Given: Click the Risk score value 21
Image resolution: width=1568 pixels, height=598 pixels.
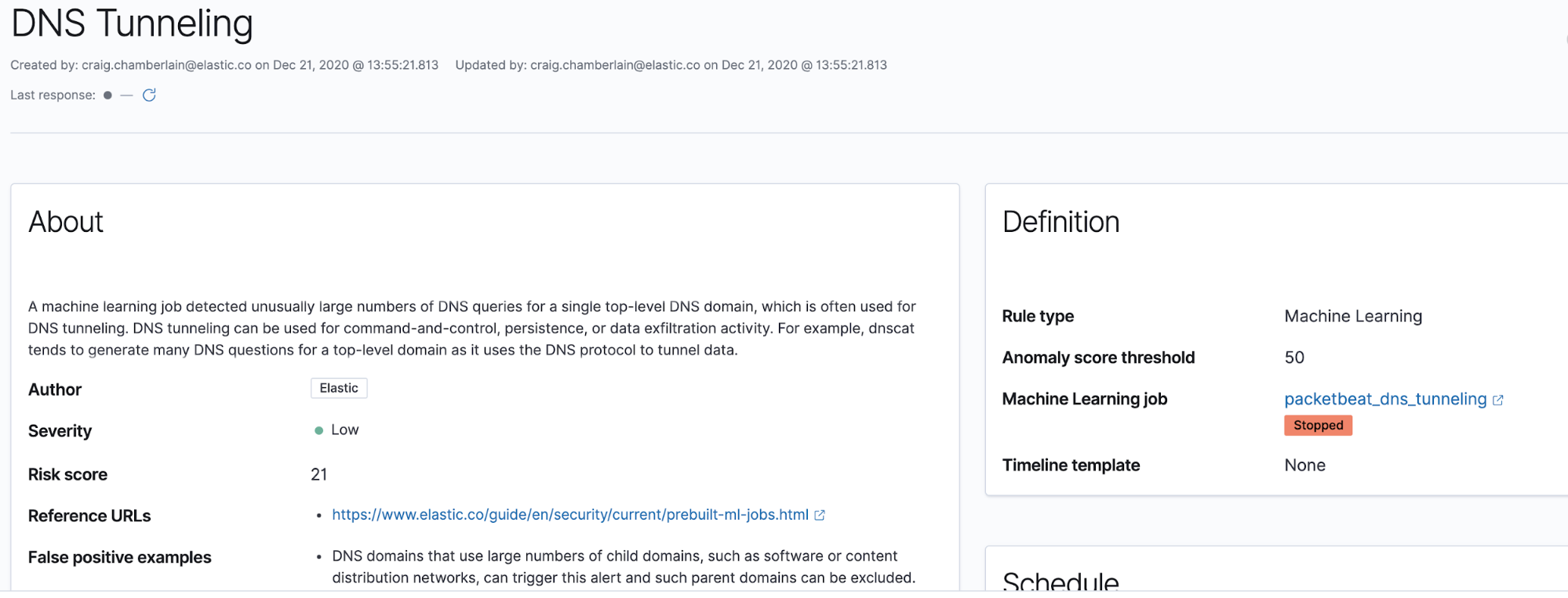Looking at the screenshot, I should click(x=318, y=474).
